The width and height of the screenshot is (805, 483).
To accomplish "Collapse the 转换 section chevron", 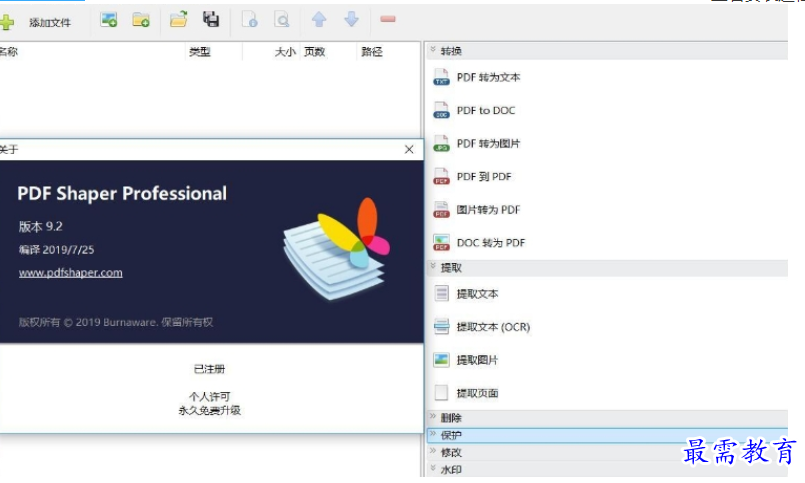I will (x=433, y=50).
